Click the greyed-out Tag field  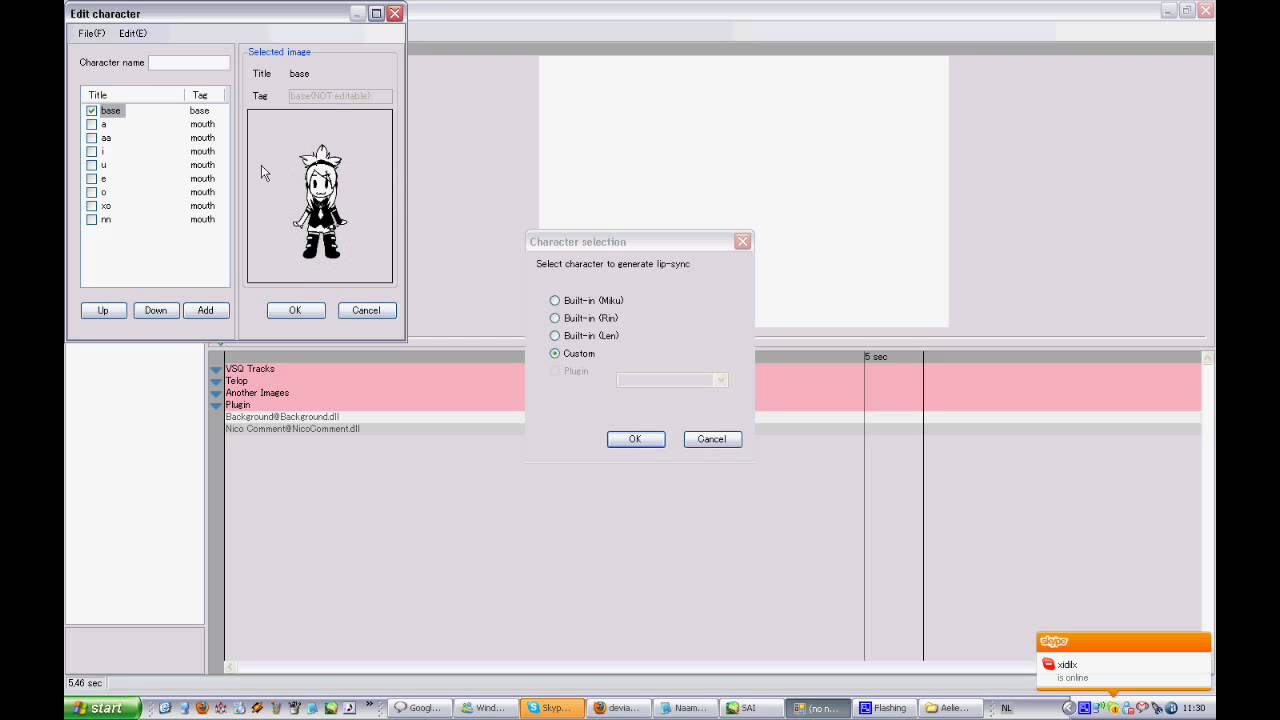pyautogui.click(x=340, y=96)
